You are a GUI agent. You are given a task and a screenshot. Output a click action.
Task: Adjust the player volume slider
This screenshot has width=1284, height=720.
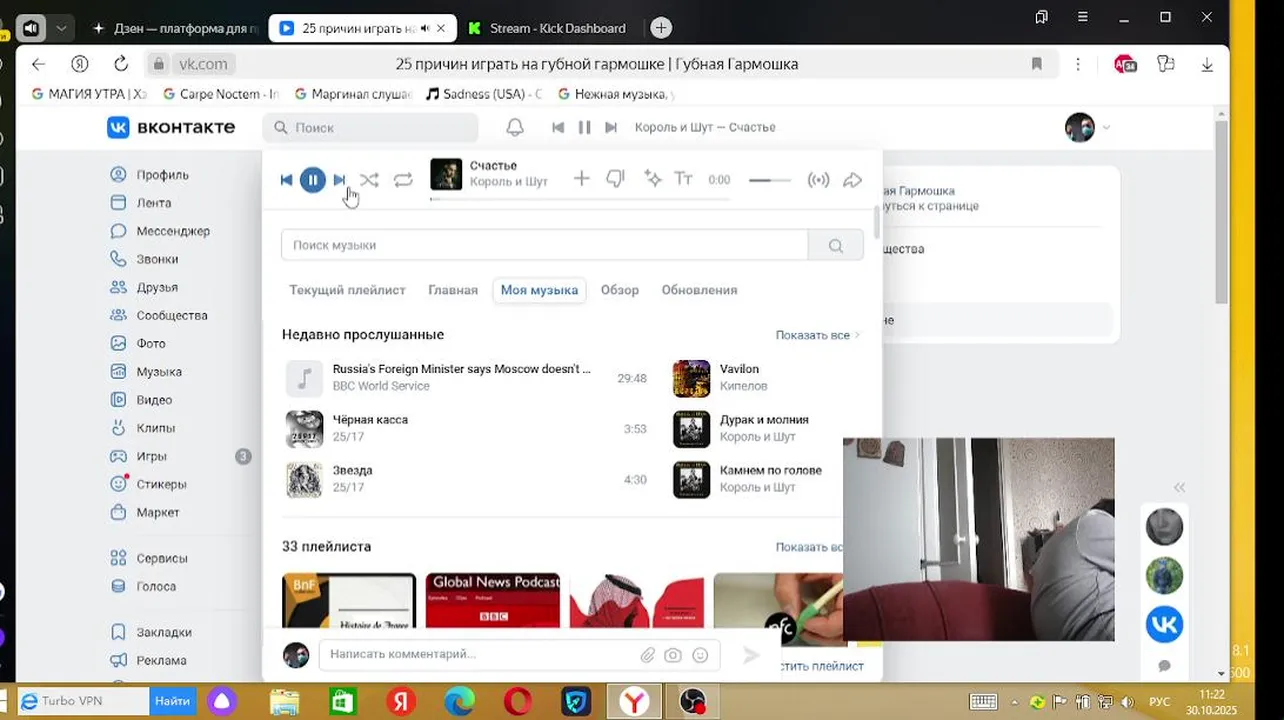770,180
